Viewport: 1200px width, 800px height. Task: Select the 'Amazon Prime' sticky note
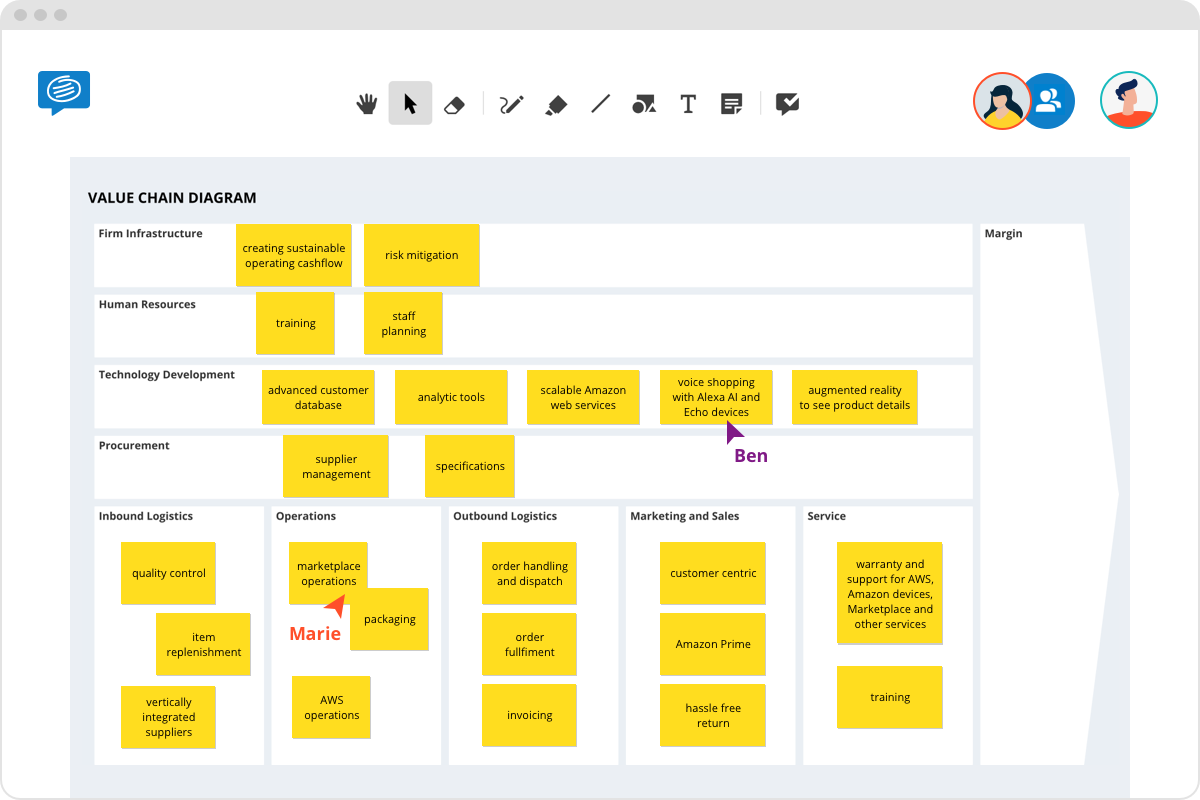click(713, 645)
